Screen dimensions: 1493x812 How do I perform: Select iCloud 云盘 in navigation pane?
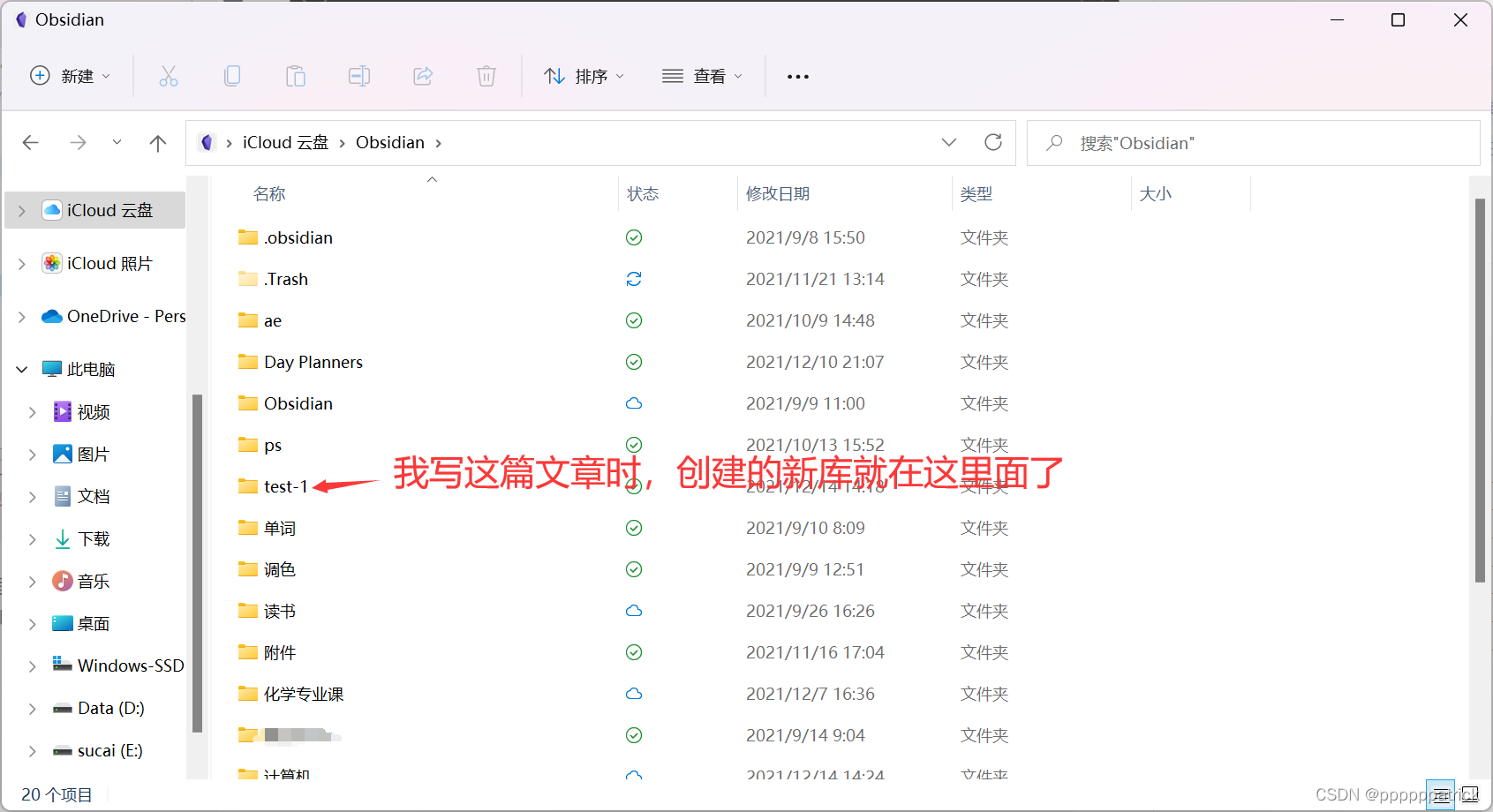[95, 210]
